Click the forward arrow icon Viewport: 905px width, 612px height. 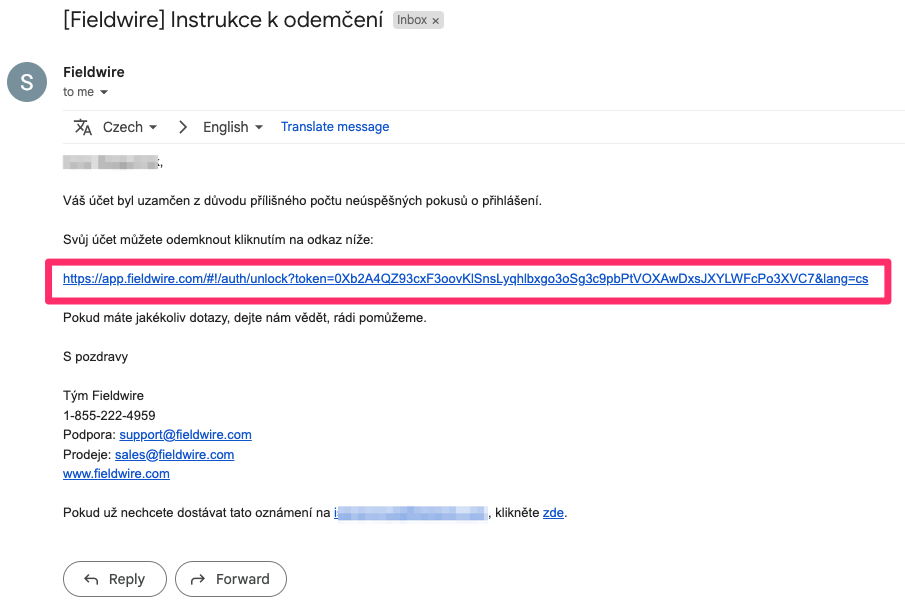(x=198, y=579)
